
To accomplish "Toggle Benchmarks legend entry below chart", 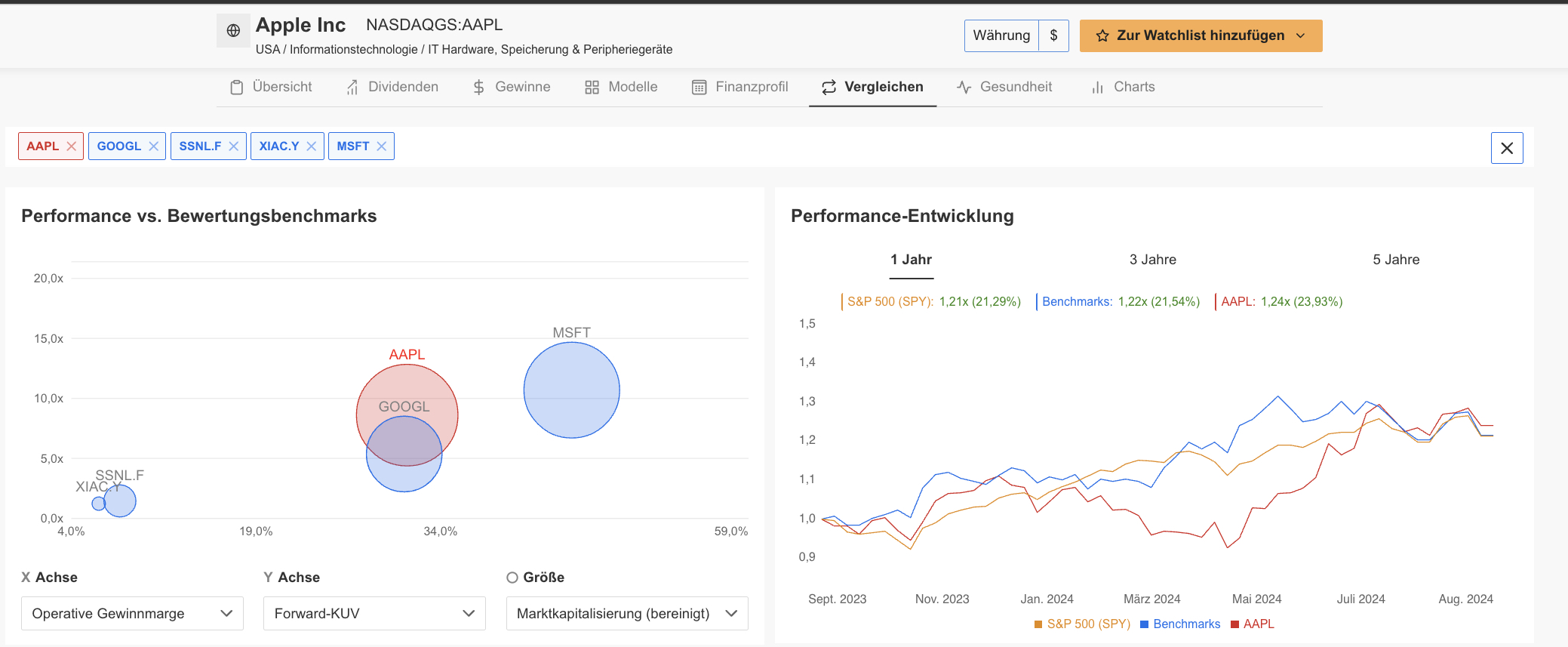I will point(1180,624).
